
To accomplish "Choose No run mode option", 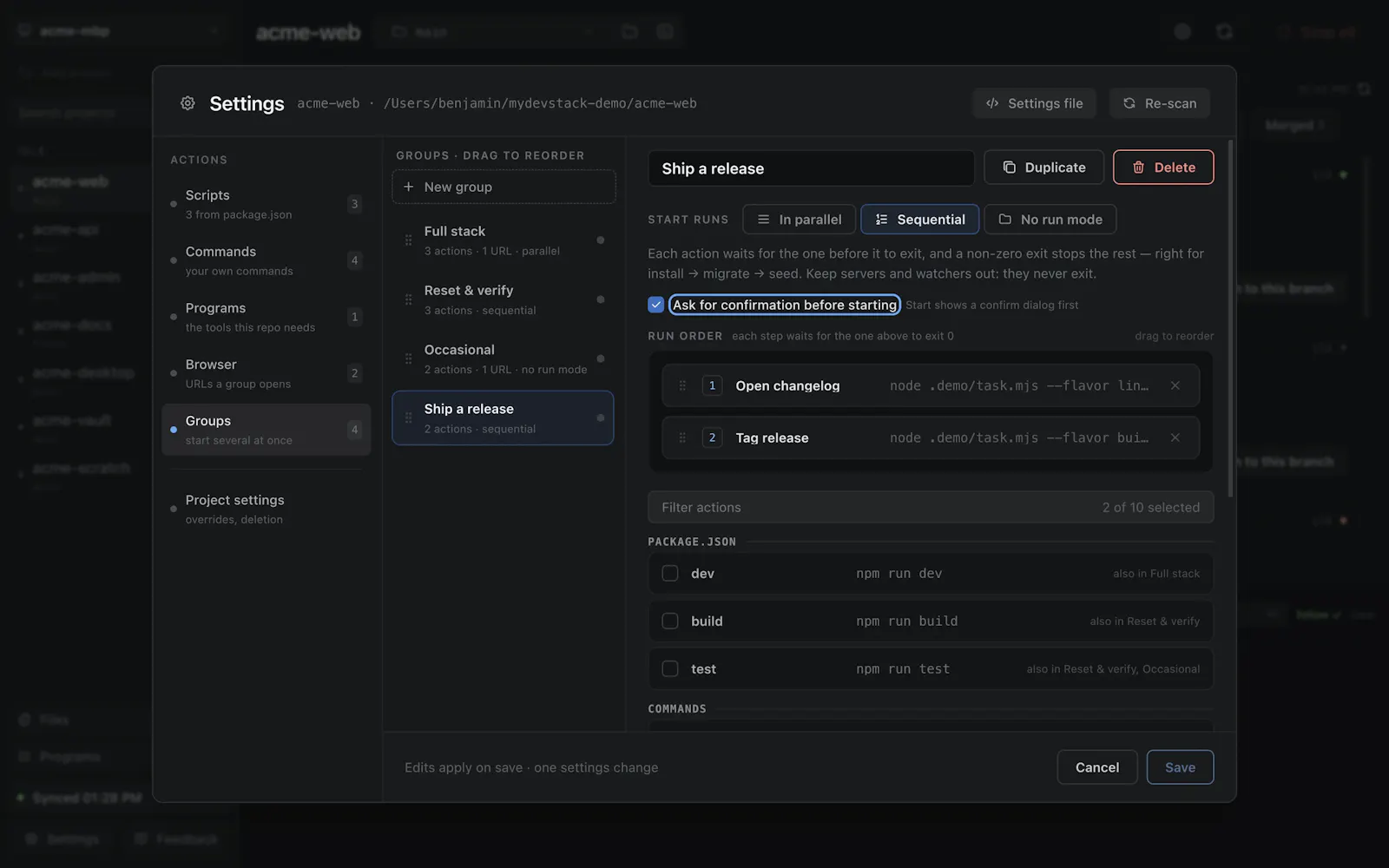I will pos(1050,220).
